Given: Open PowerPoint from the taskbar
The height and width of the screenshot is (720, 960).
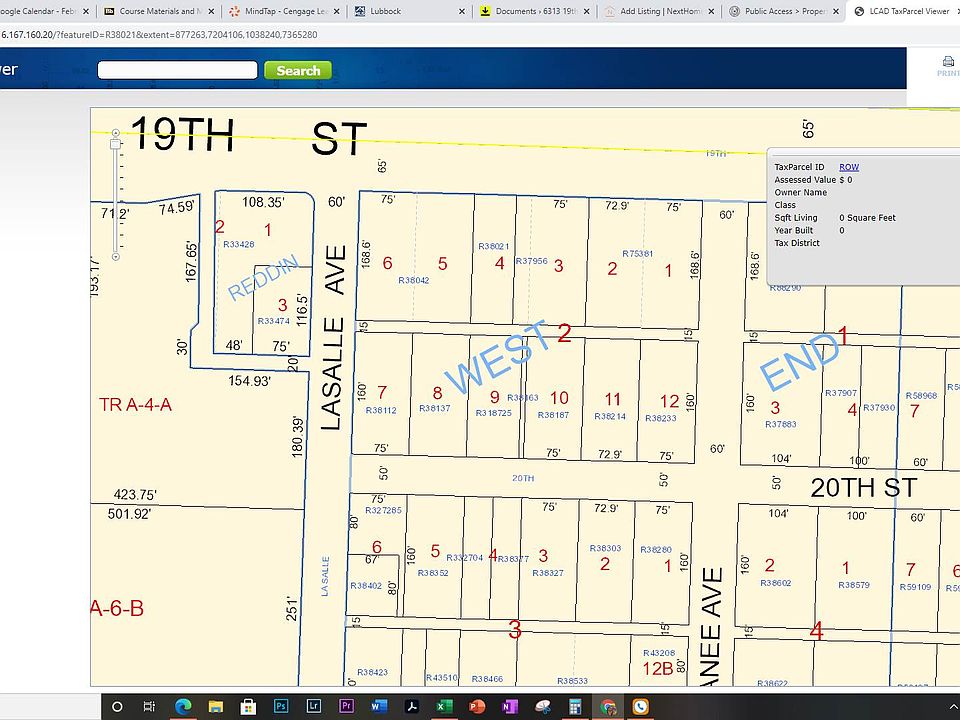Looking at the screenshot, I should 476,707.
